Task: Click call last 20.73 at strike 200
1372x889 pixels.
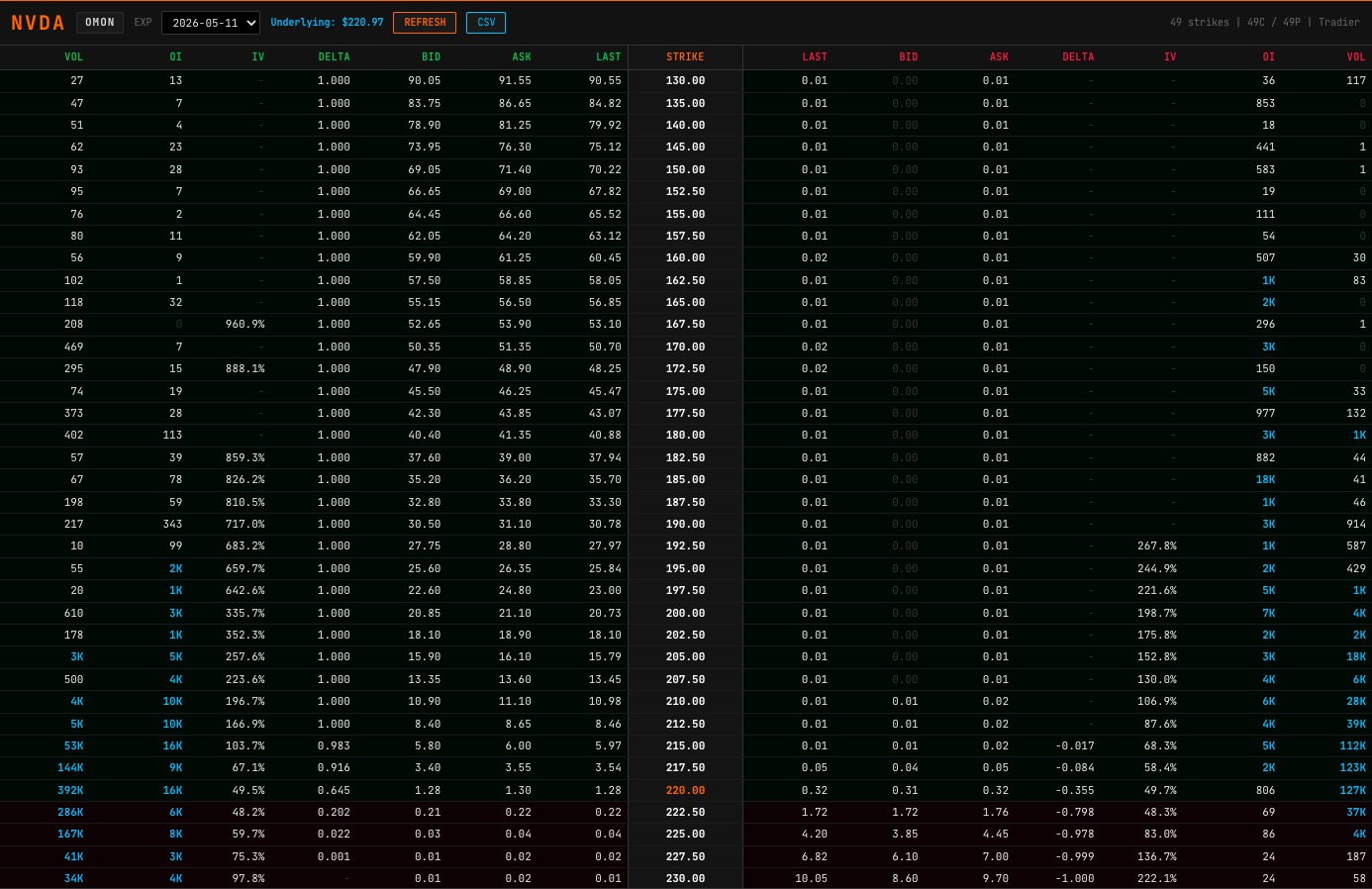Action: click(x=605, y=613)
